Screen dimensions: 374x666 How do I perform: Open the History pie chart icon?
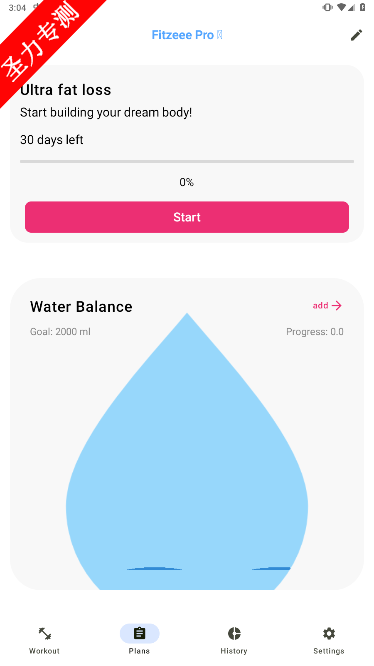tap(234, 634)
